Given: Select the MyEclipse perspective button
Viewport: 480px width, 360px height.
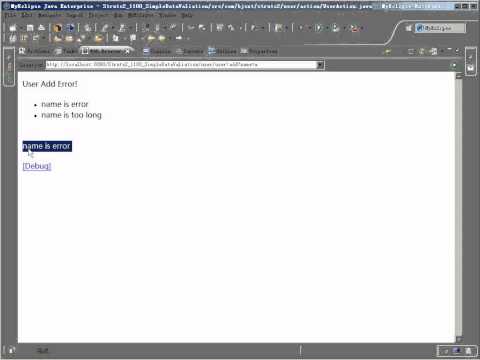Looking at the screenshot, I should 440,28.
